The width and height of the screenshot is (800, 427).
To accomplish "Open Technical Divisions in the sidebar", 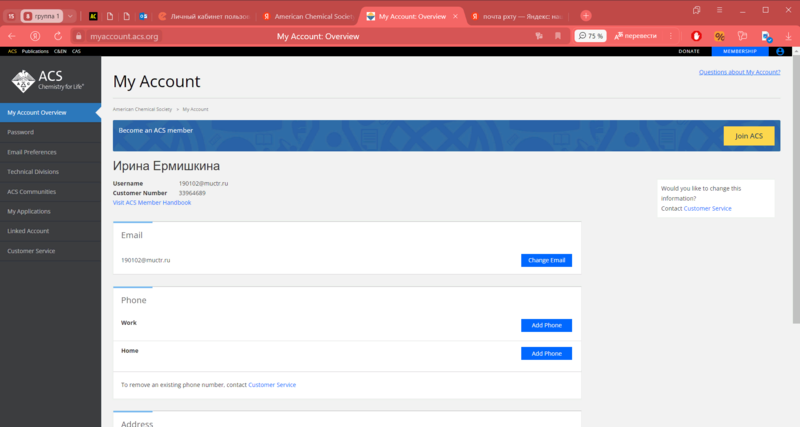I will point(51,172).
